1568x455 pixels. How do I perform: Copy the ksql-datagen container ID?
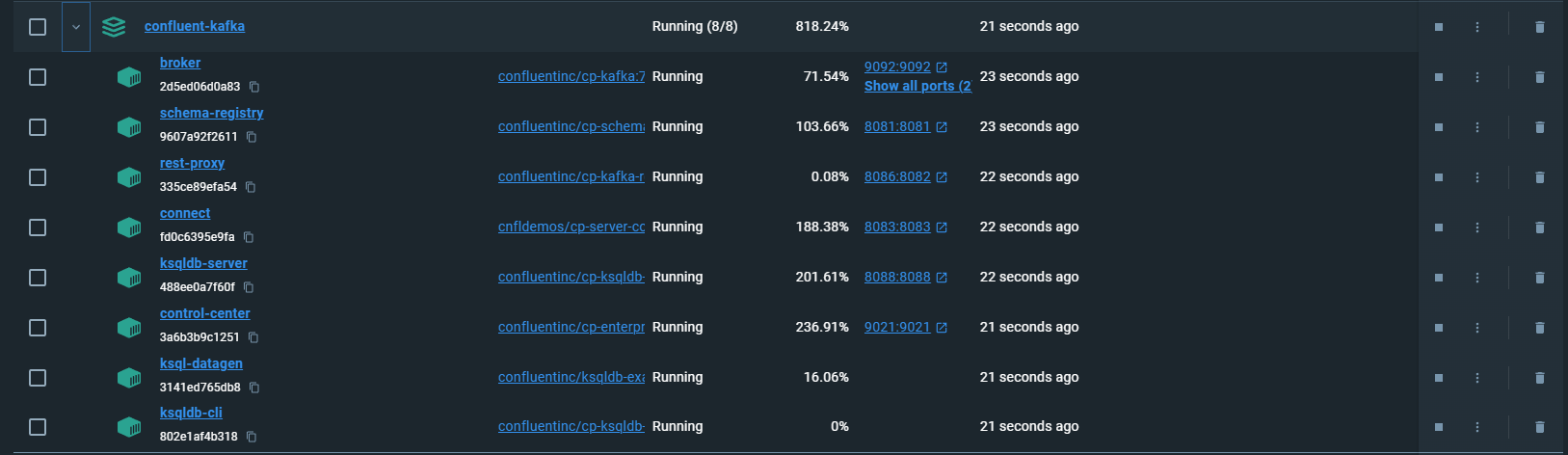(x=254, y=388)
